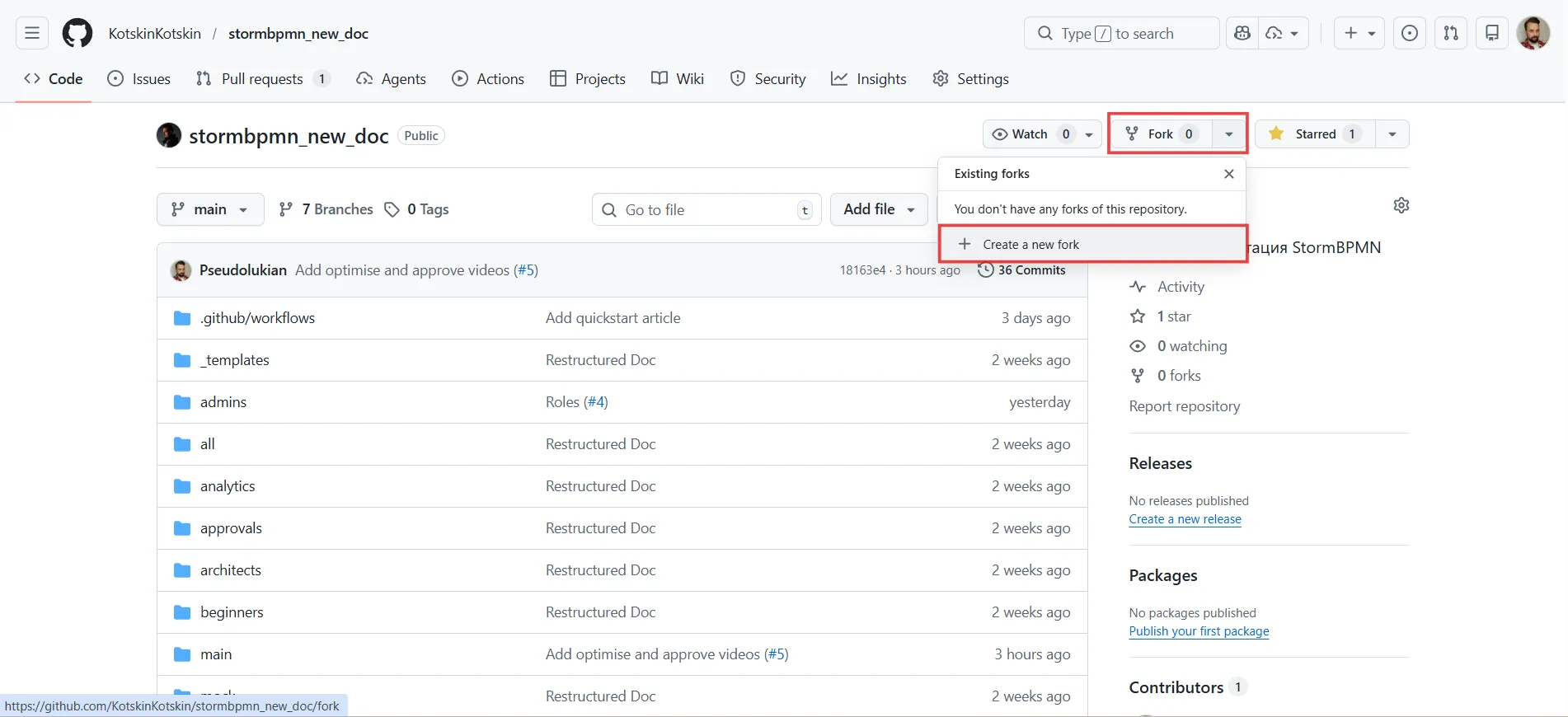Click the Create a new release link

(x=1185, y=519)
